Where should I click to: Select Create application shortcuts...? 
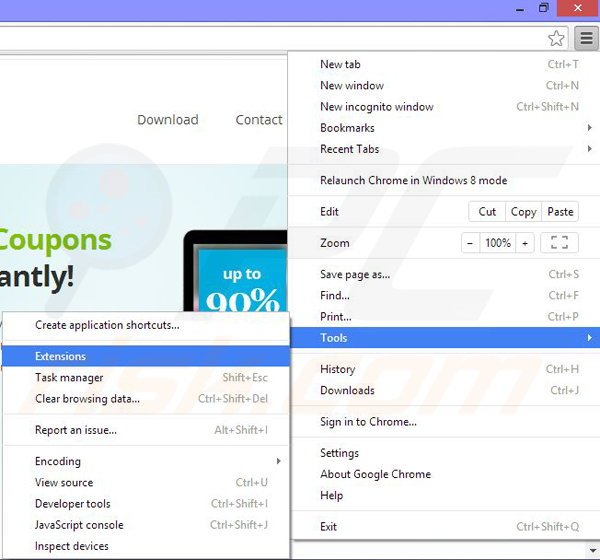(146, 325)
